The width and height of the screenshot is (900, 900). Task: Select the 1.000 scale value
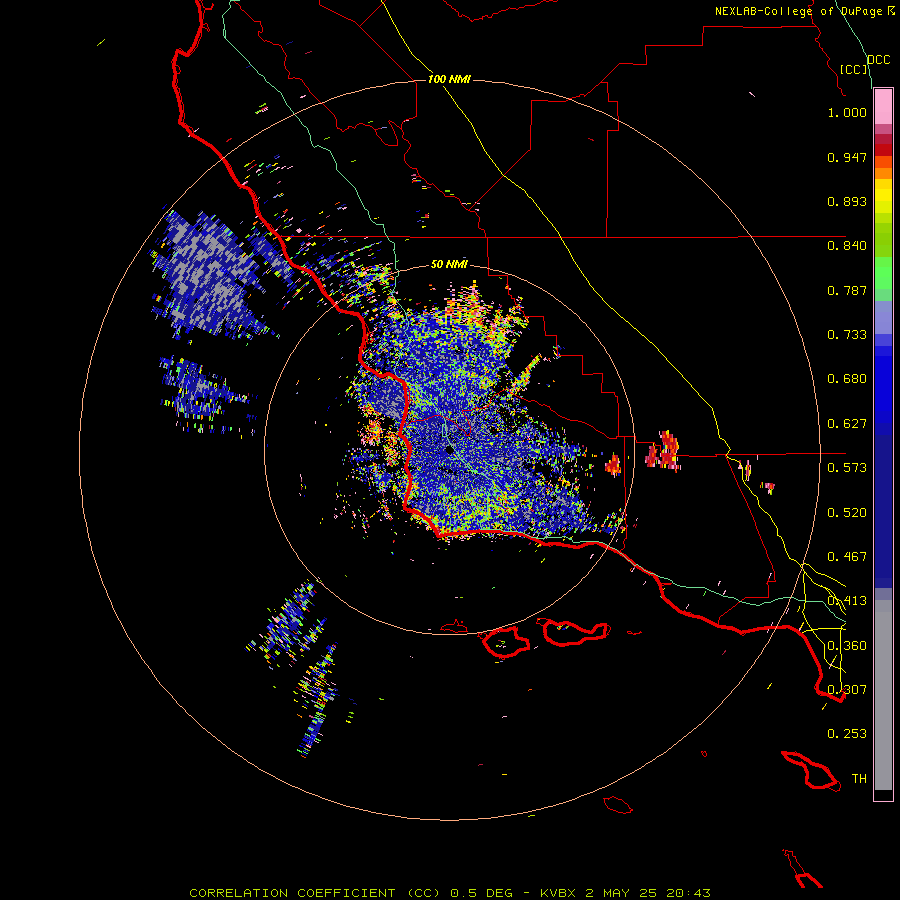847,112
